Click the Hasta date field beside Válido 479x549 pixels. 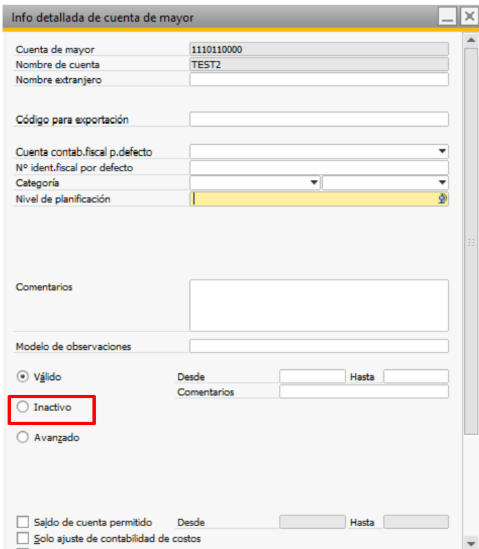(x=416, y=376)
